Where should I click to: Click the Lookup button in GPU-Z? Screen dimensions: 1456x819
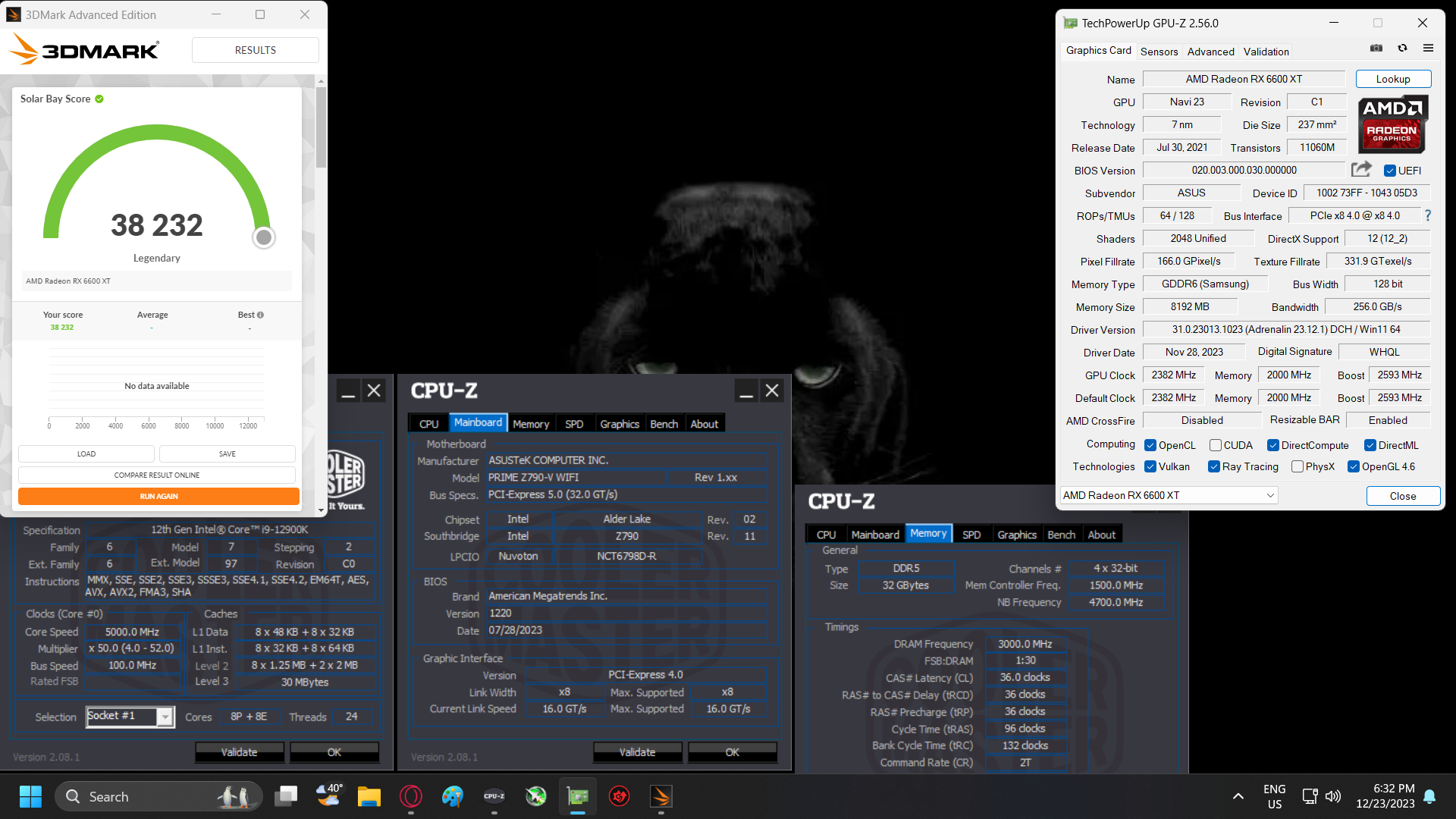pos(1393,79)
